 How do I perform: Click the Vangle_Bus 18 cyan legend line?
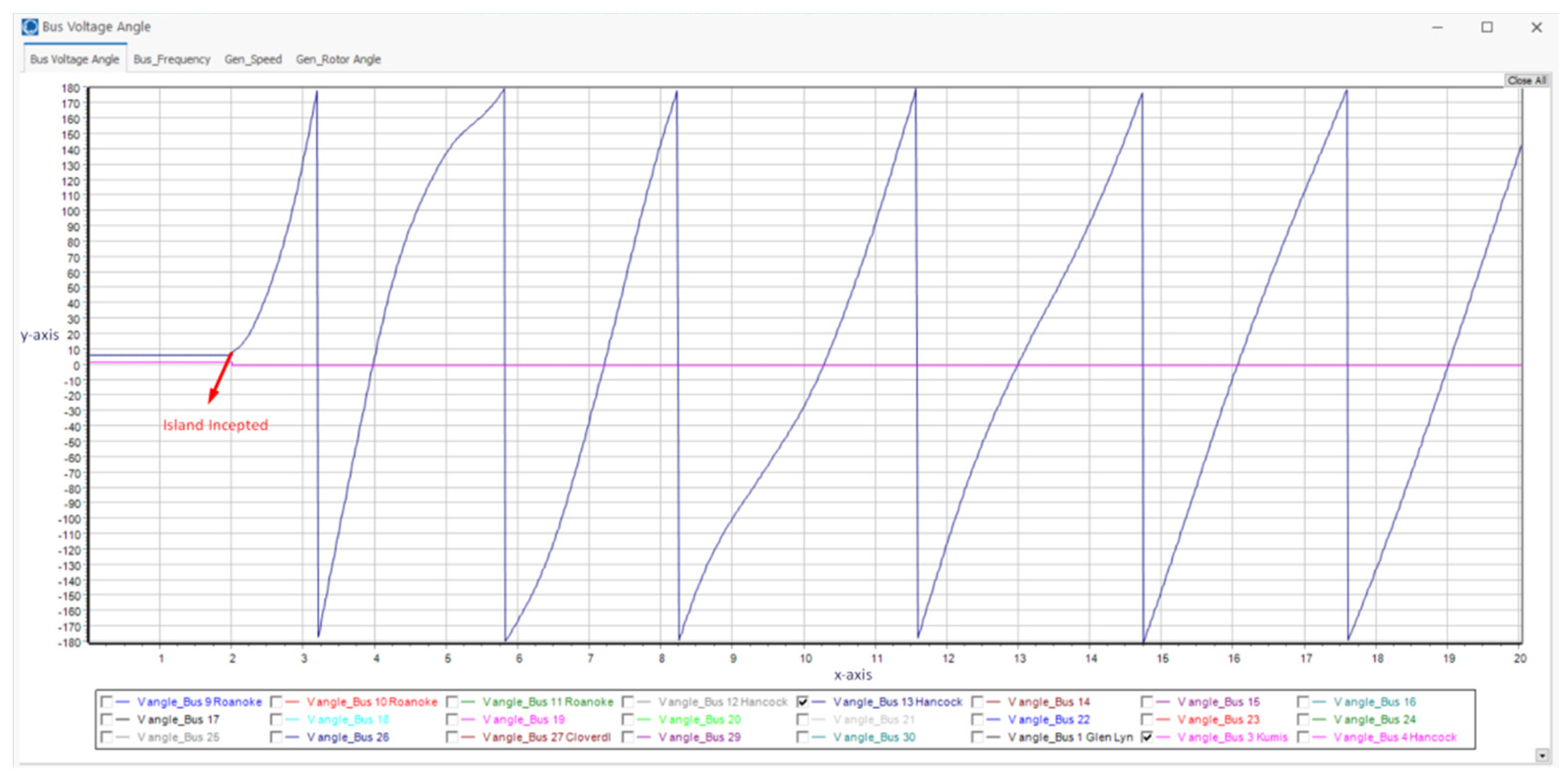(x=292, y=719)
